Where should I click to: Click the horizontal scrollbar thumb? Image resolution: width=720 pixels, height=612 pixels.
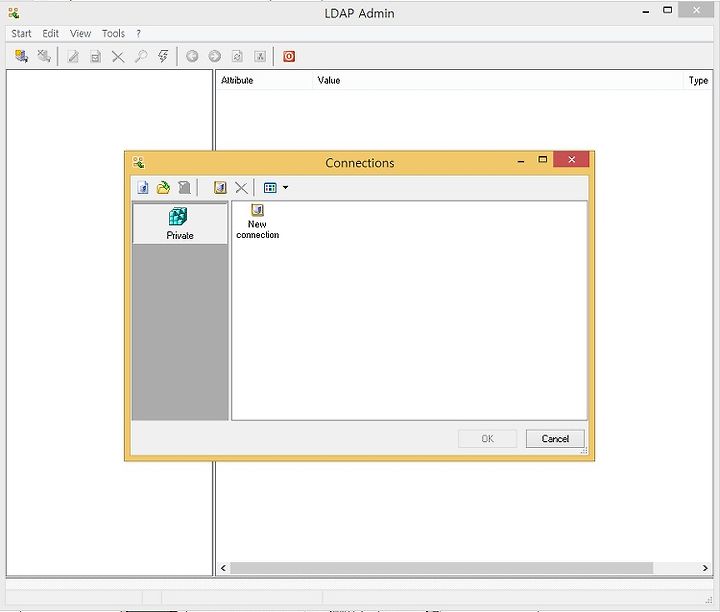(x=441, y=568)
